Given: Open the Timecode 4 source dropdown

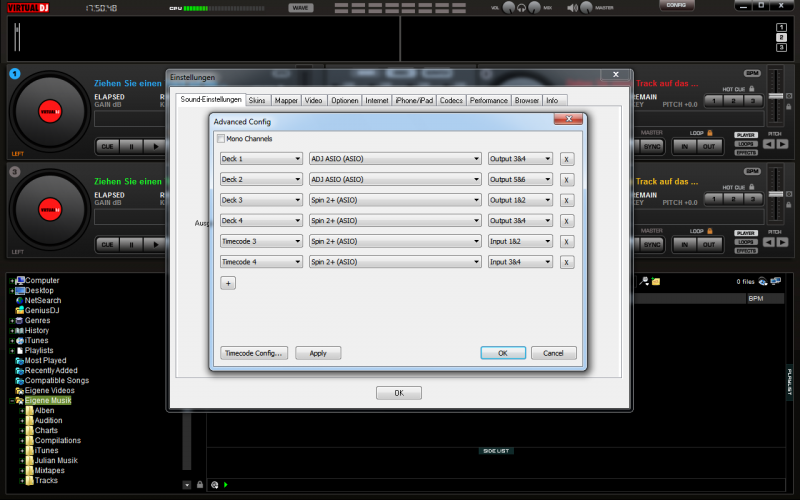Looking at the screenshot, I should [x=261, y=262].
